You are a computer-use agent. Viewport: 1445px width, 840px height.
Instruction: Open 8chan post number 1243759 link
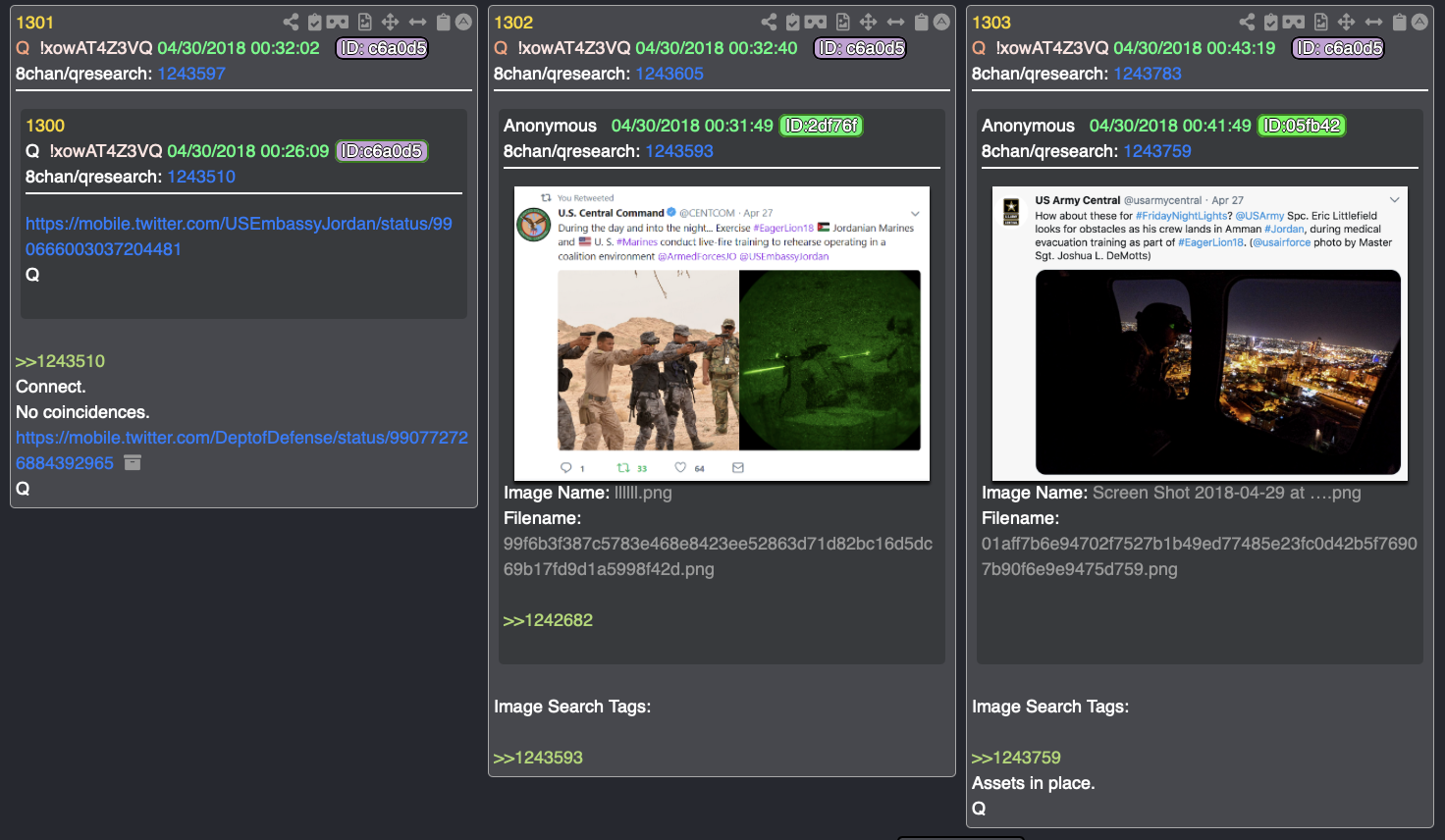(1157, 151)
